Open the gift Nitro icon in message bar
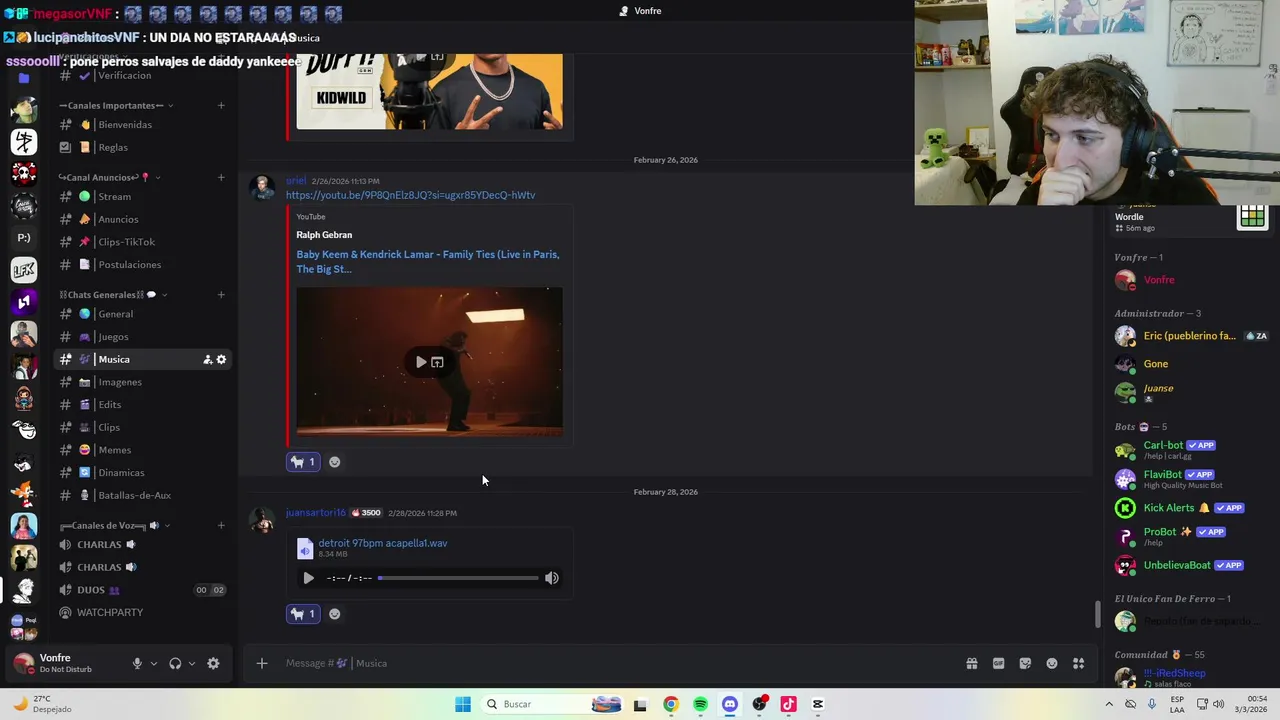Viewport: 1280px width, 720px height. [x=971, y=663]
